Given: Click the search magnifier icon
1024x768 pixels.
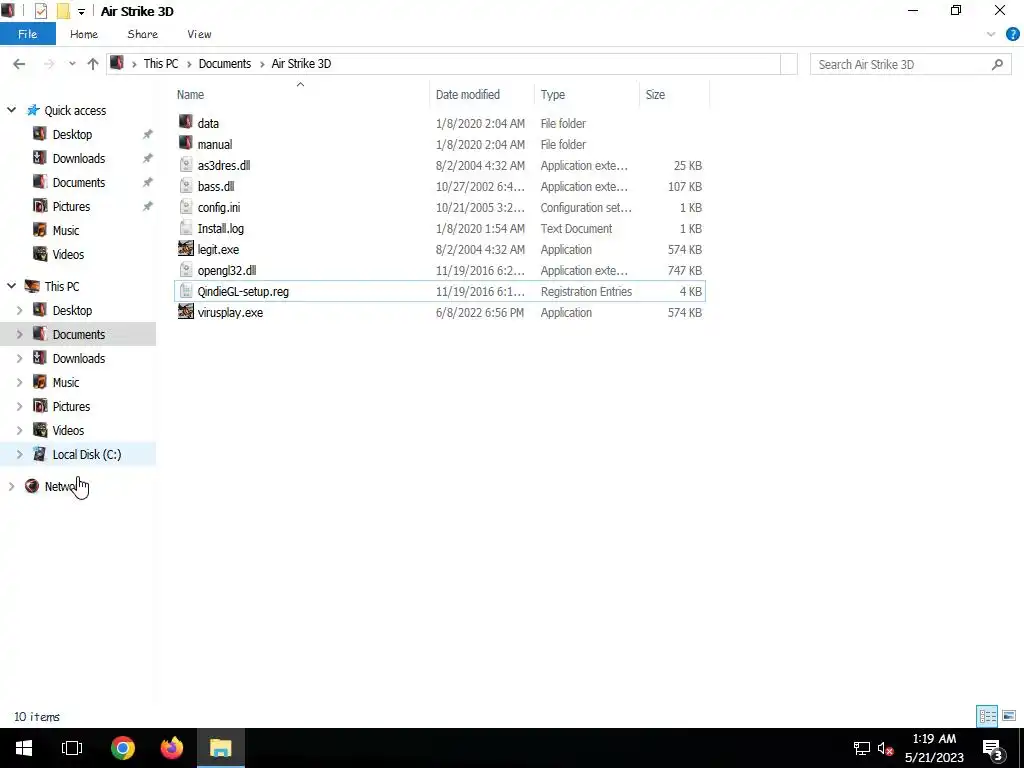Looking at the screenshot, I should tap(997, 64).
